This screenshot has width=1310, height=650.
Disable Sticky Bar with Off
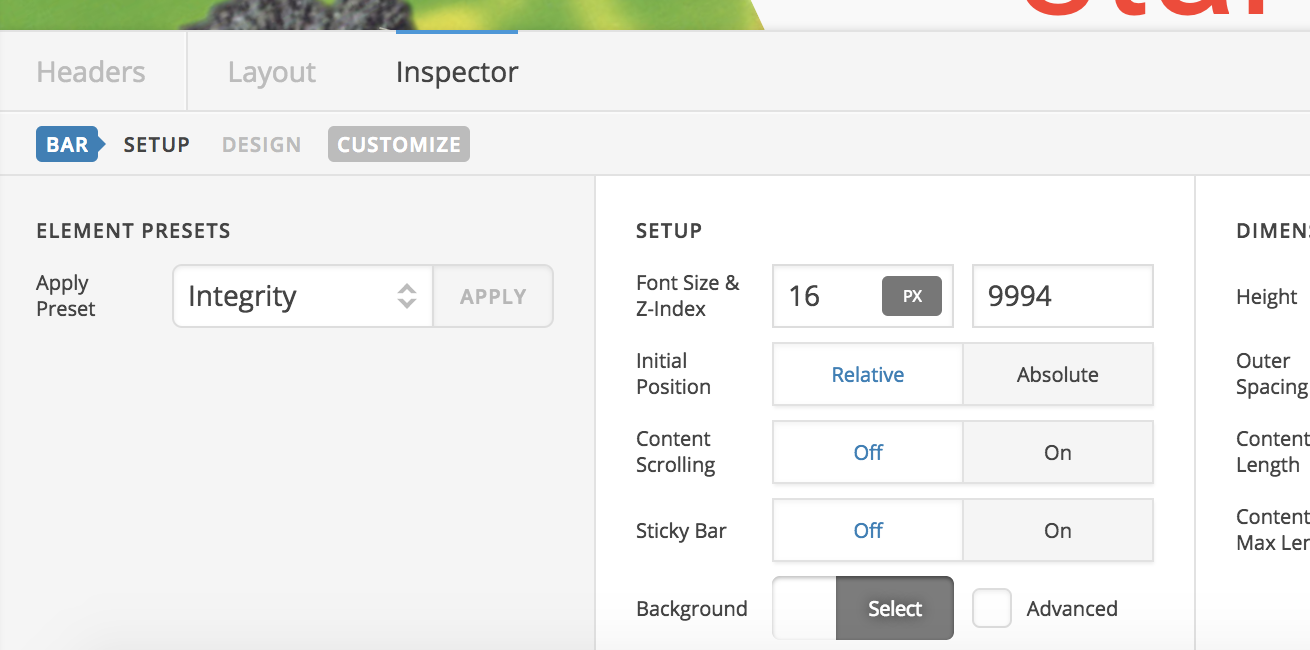point(867,531)
